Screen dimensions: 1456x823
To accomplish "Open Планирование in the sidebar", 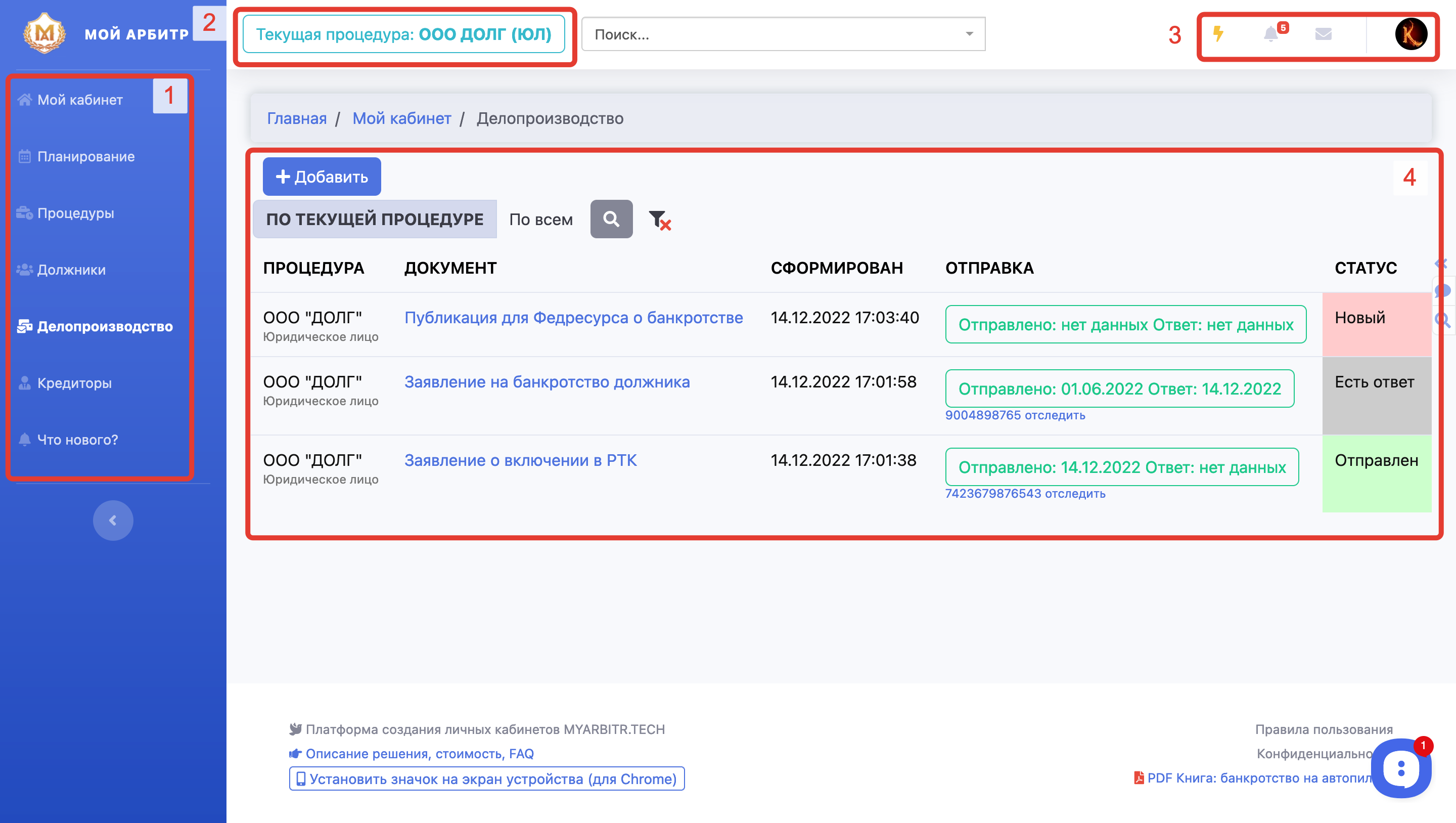I will pos(86,157).
